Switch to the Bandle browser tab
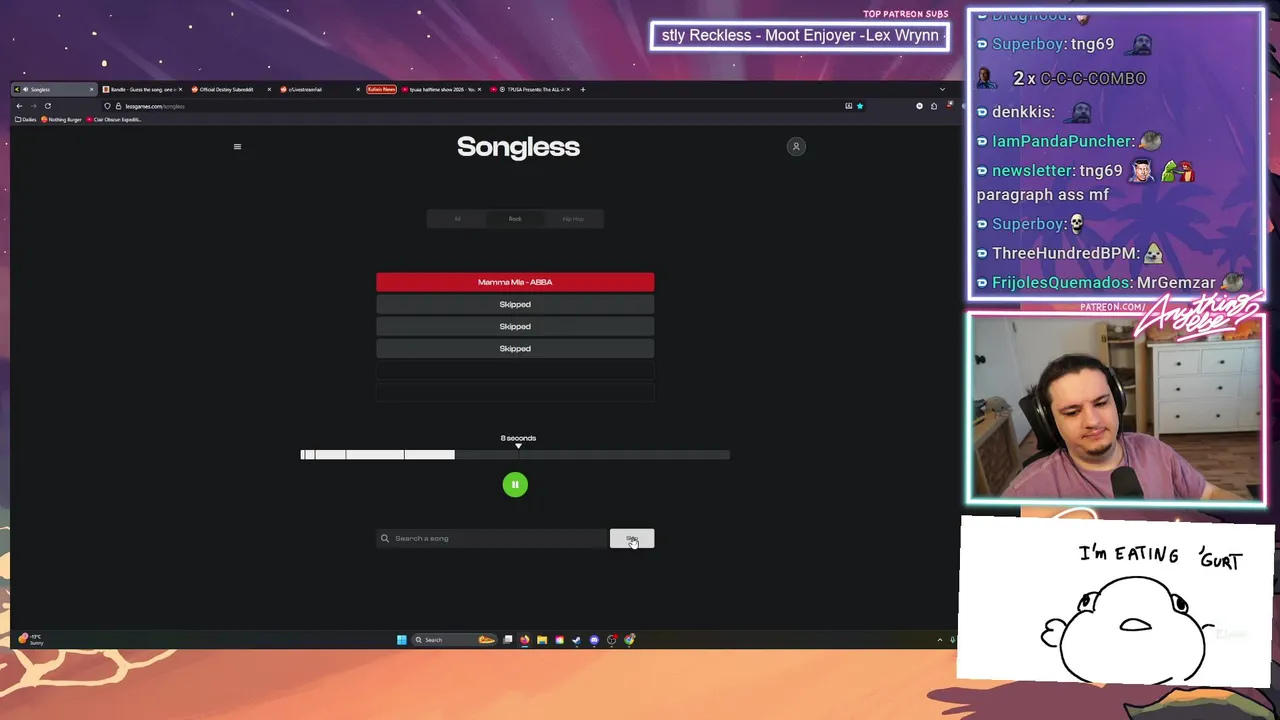The image size is (1280, 720). click(141, 89)
